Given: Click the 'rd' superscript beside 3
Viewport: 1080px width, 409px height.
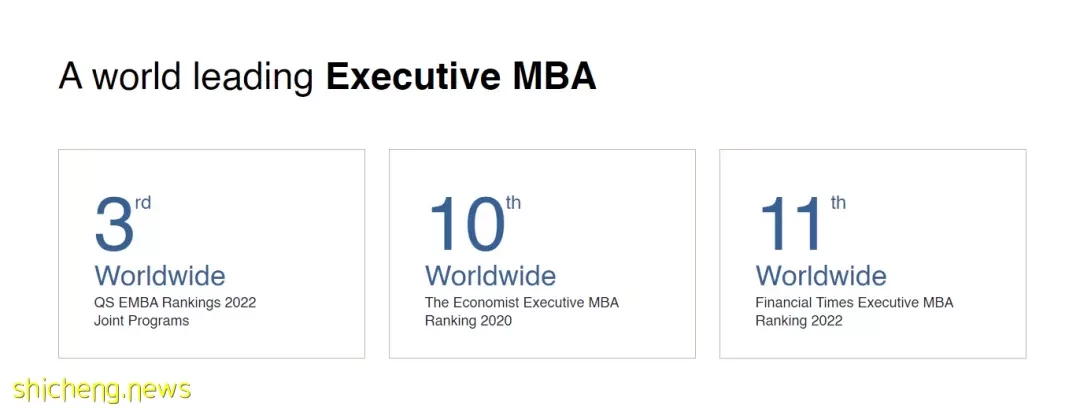Looking at the screenshot, I should click(x=143, y=203).
